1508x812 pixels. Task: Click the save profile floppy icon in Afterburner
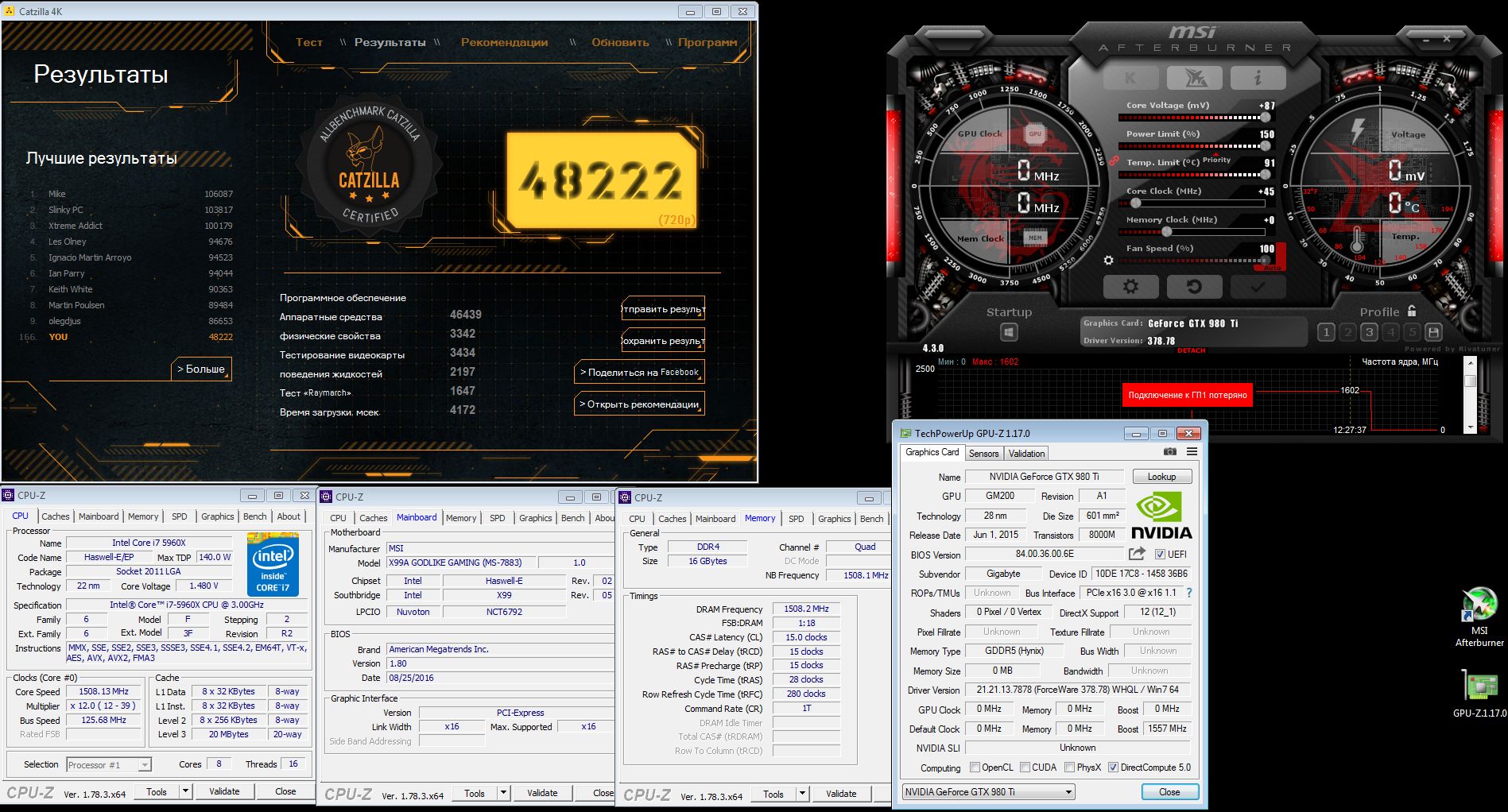point(1433,332)
